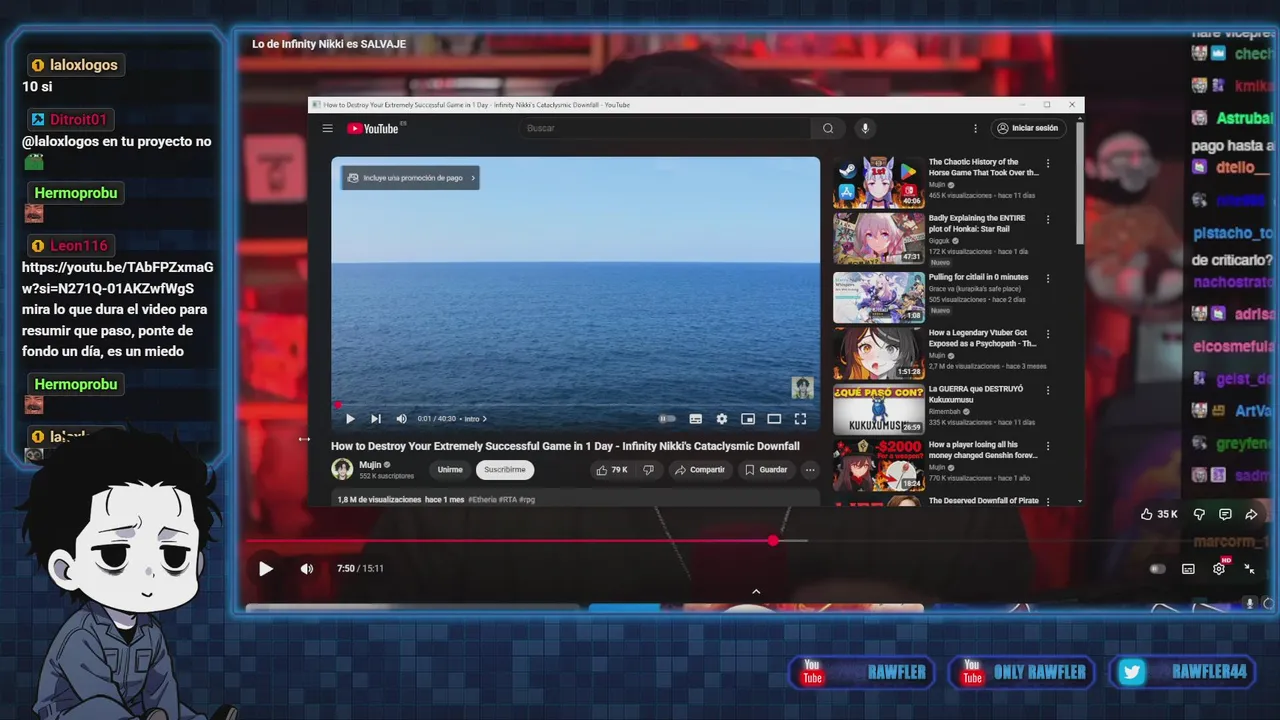Skip to next video in inner player
This screenshot has width=1280, height=720.
(x=376, y=419)
